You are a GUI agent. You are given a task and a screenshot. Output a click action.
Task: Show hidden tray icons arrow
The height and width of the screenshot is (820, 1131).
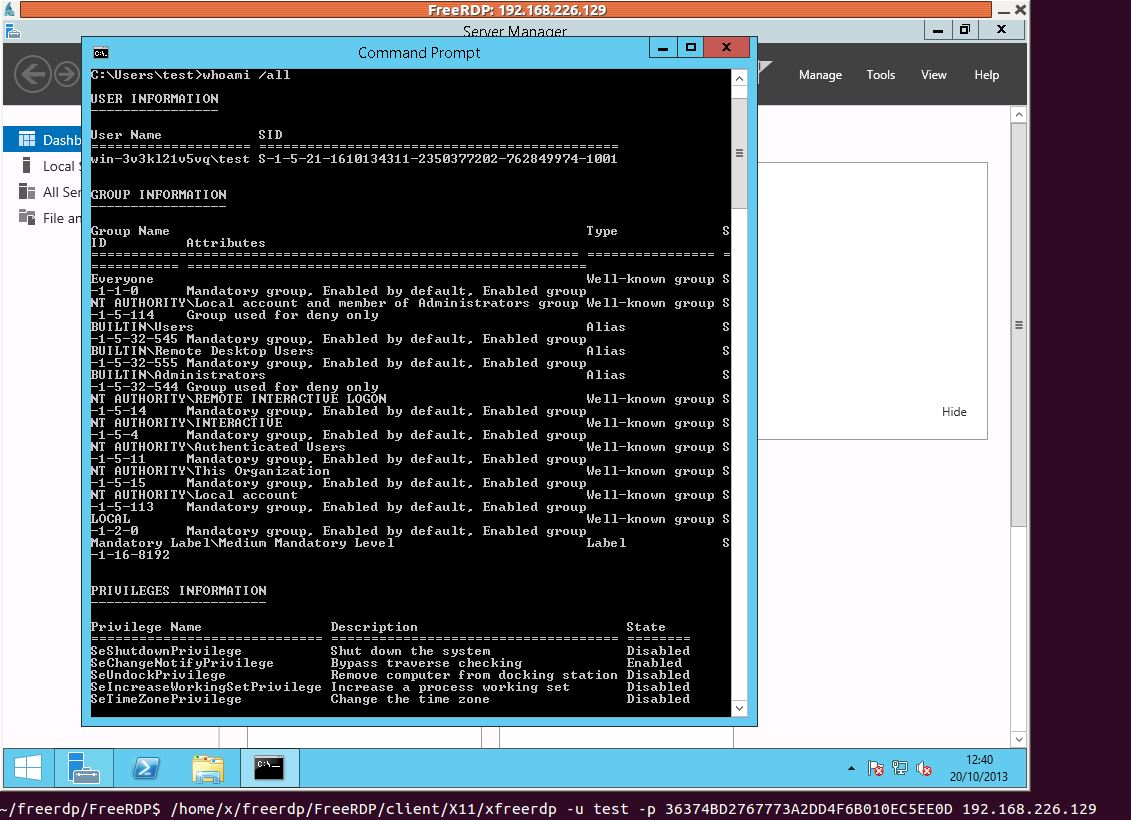852,768
